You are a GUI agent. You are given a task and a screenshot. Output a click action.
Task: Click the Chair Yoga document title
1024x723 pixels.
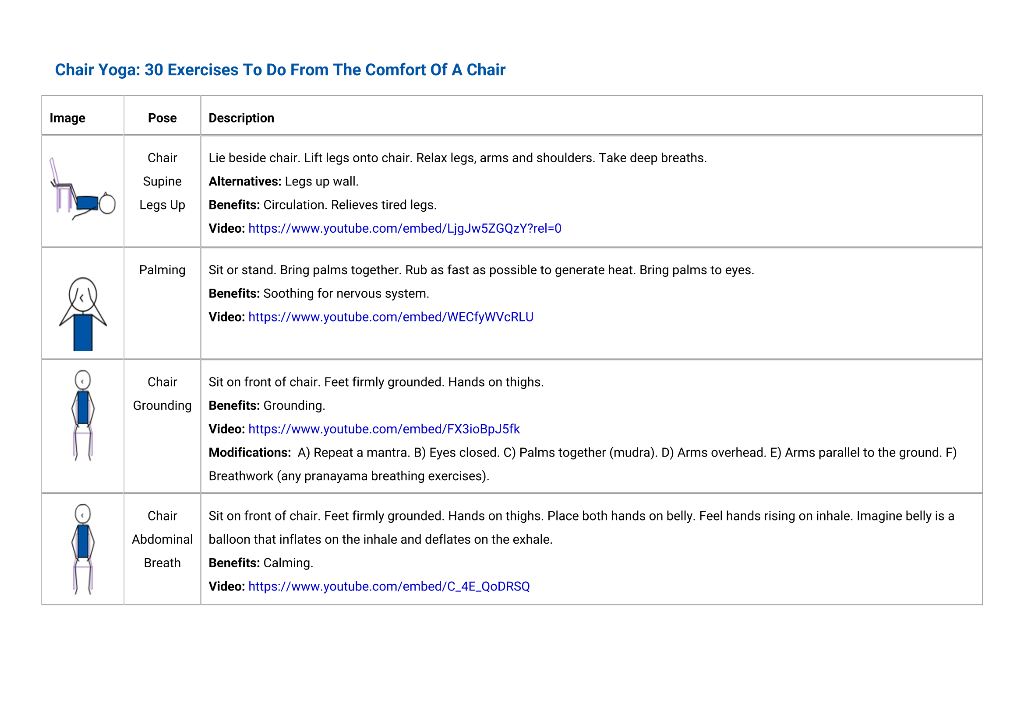point(280,70)
